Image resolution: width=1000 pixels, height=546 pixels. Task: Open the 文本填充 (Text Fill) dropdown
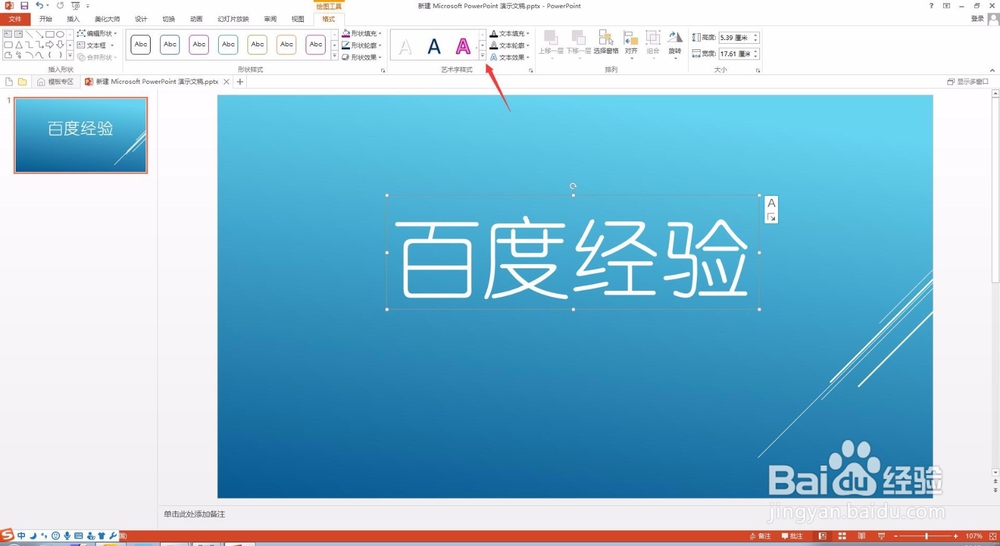tap(510, 33)
